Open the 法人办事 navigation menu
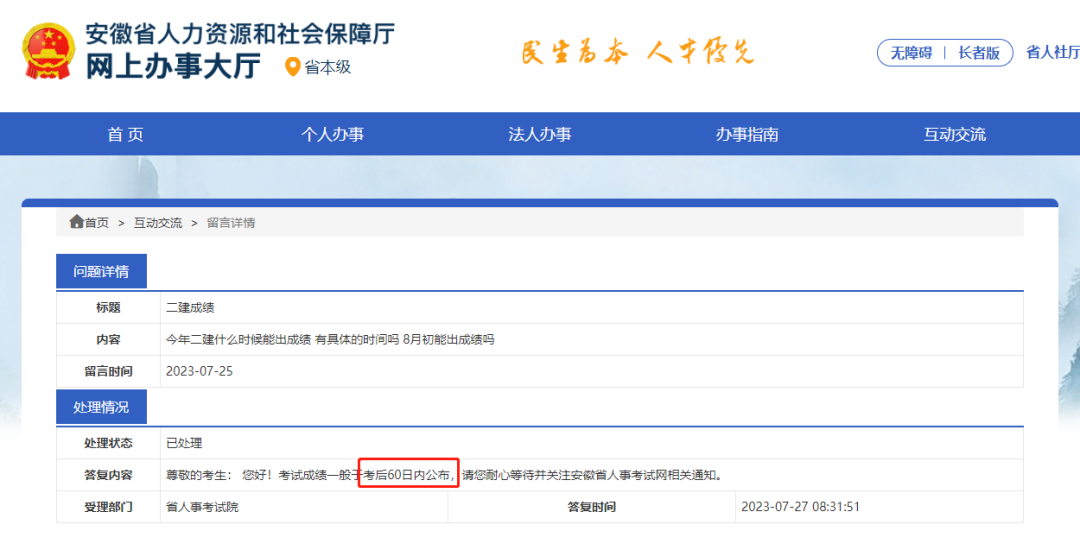The width and height of the screenshot is (1080, 550). point(539,134)
